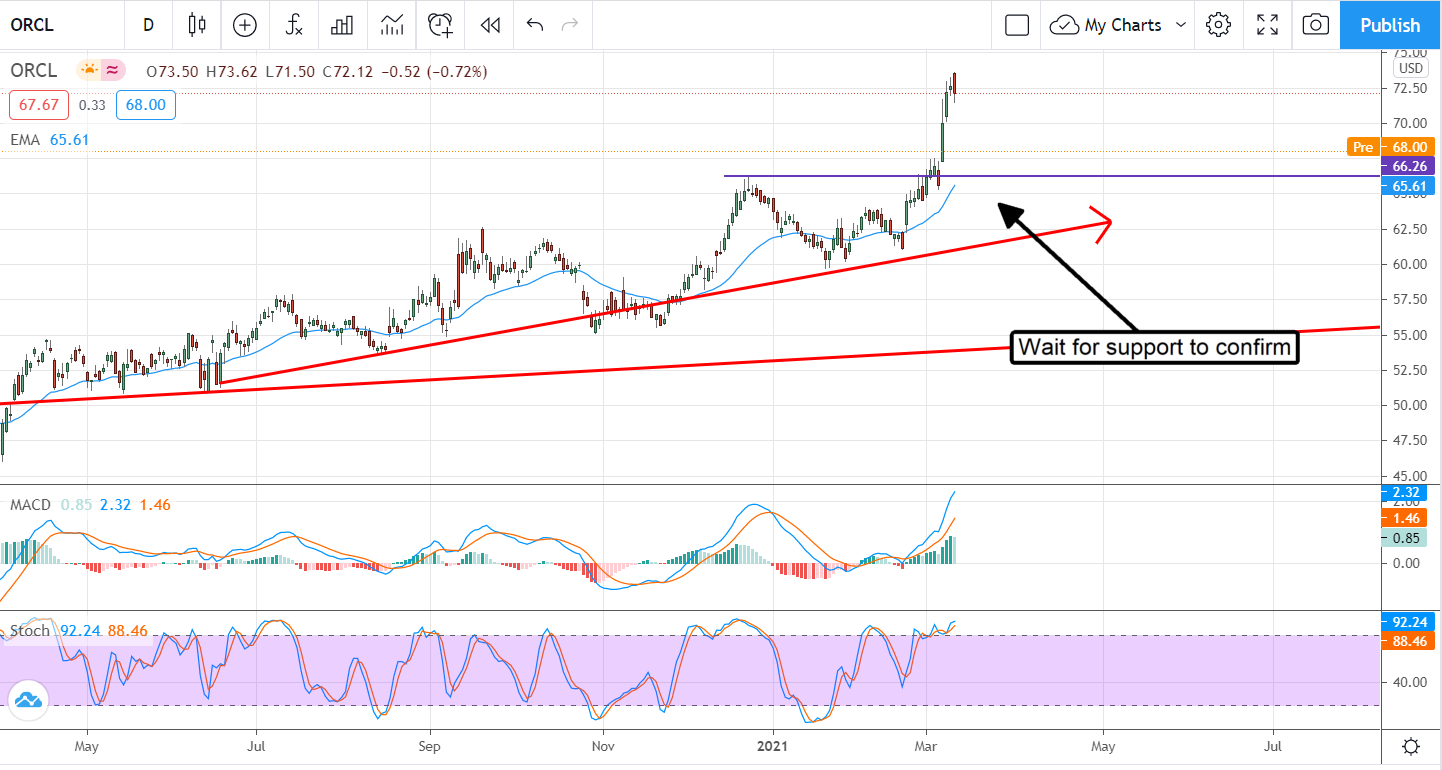Open the fx indicators menu

click(294, 25)
